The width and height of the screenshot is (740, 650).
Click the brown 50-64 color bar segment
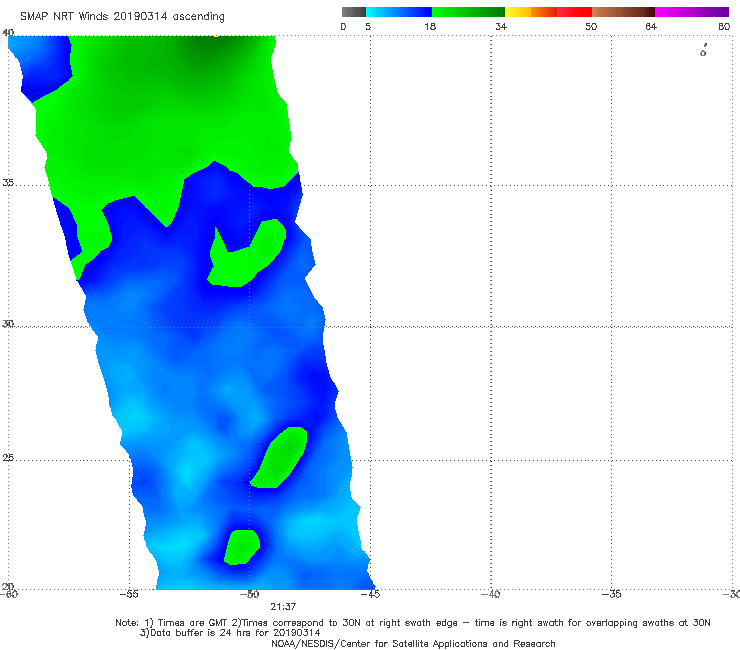[623, 12]
